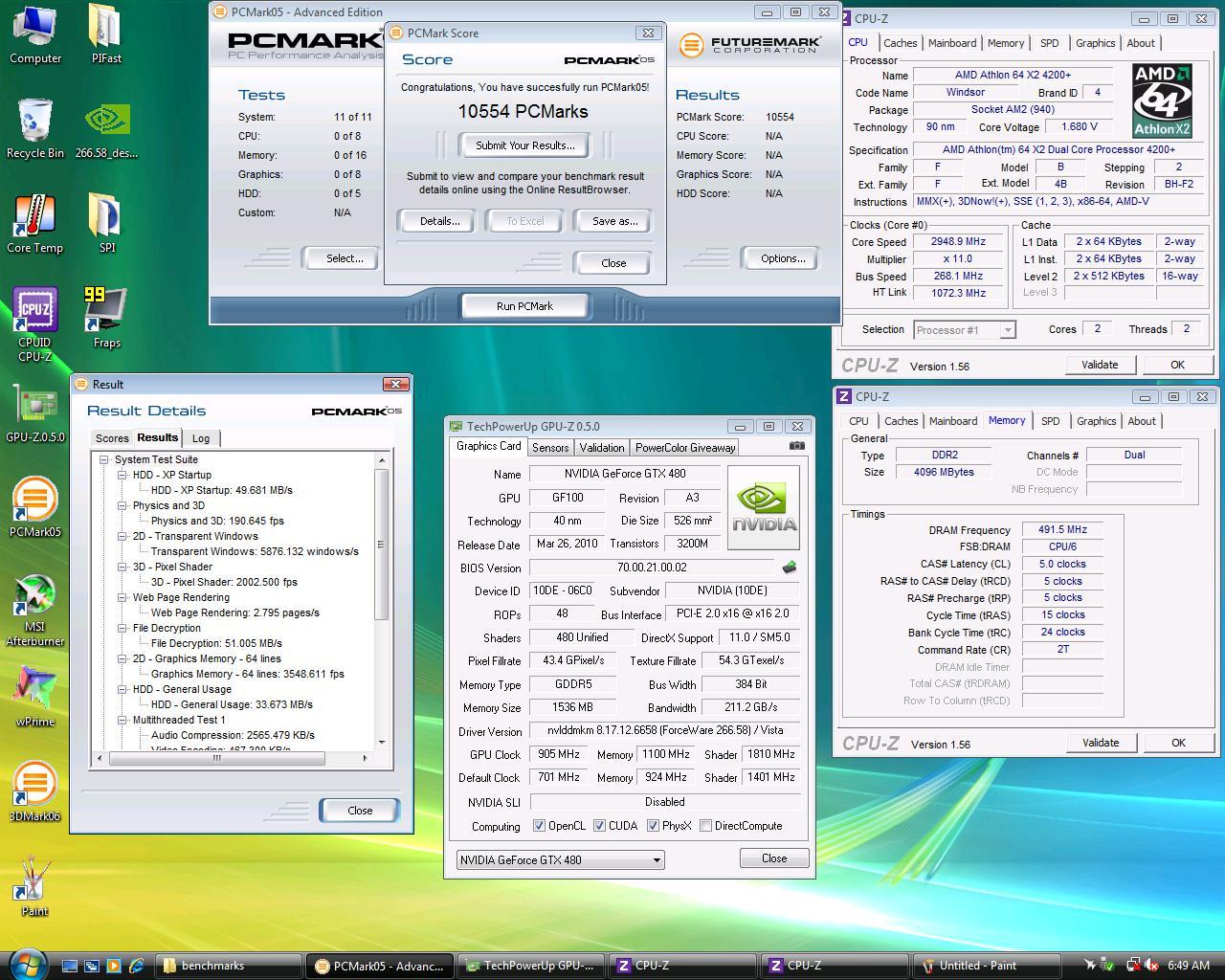
Task: Toggle the DirectCompute checkbox in GPU-Z
Action: [x=705, y=826]
